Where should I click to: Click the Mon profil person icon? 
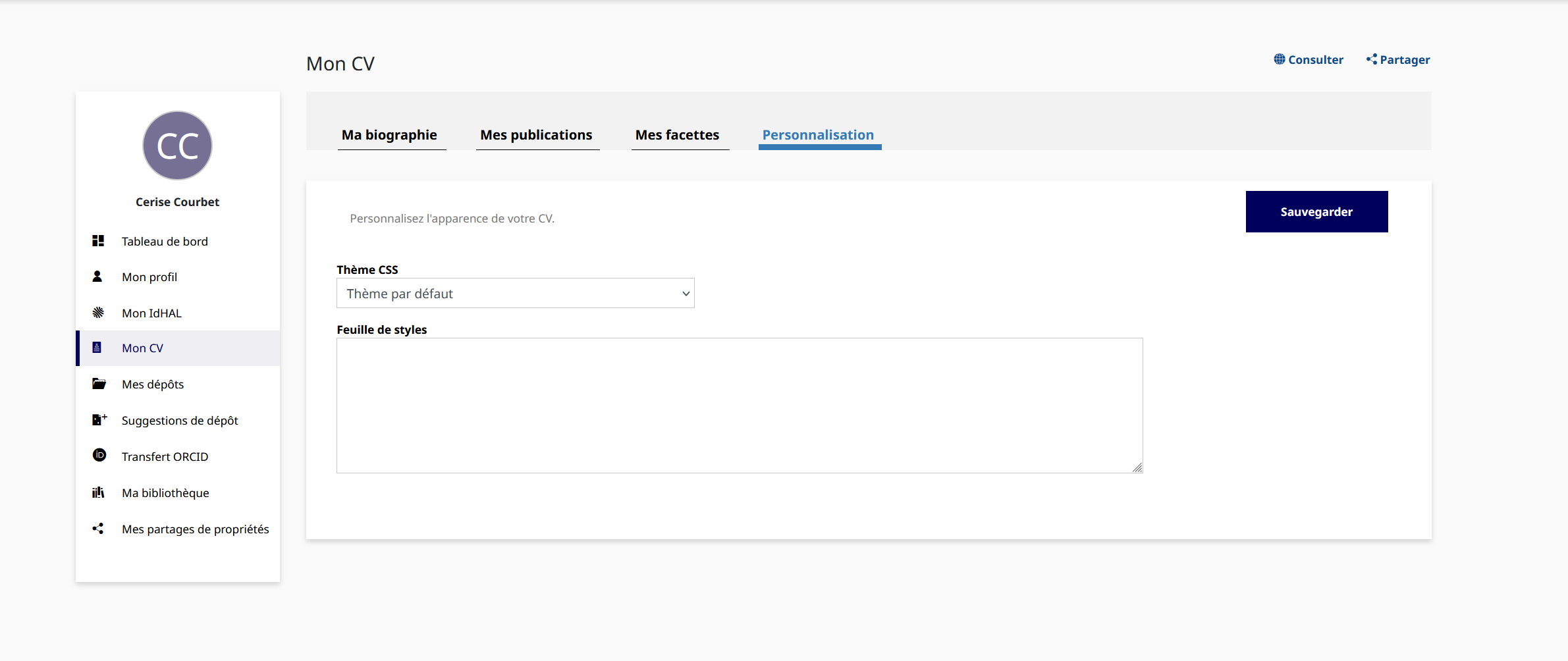[x=97, y=277]
